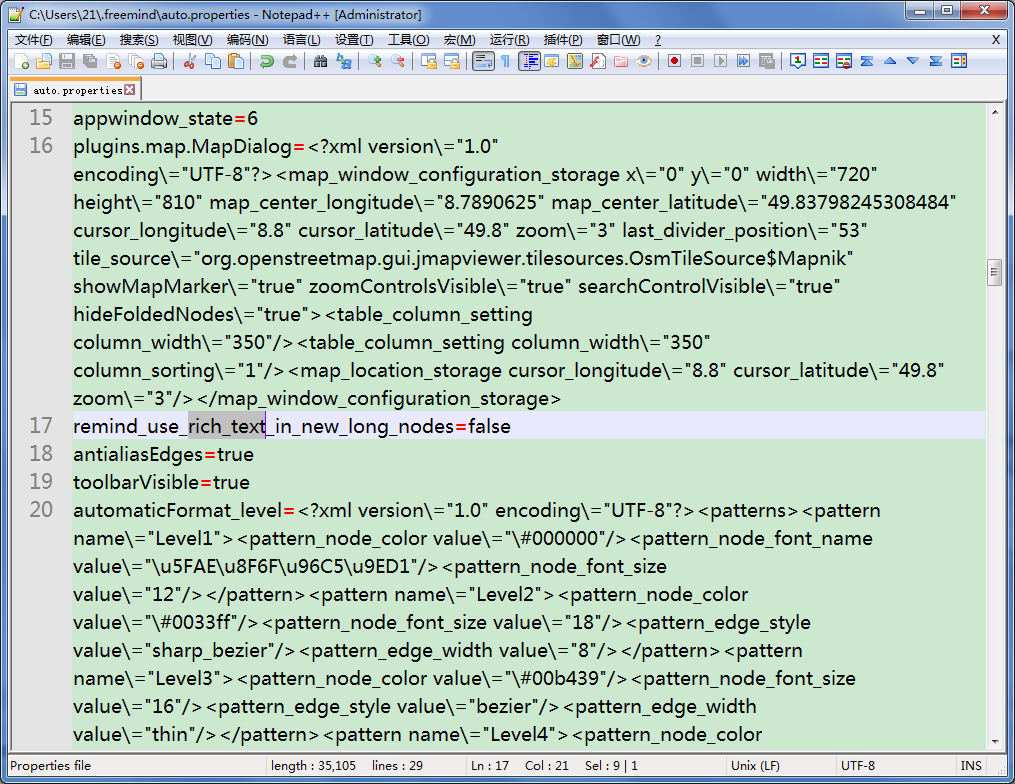The width and height of the screenshot is (1015, 784).
Task: Toggle show all characters pilcrow icon
Action: coord(505,62)
